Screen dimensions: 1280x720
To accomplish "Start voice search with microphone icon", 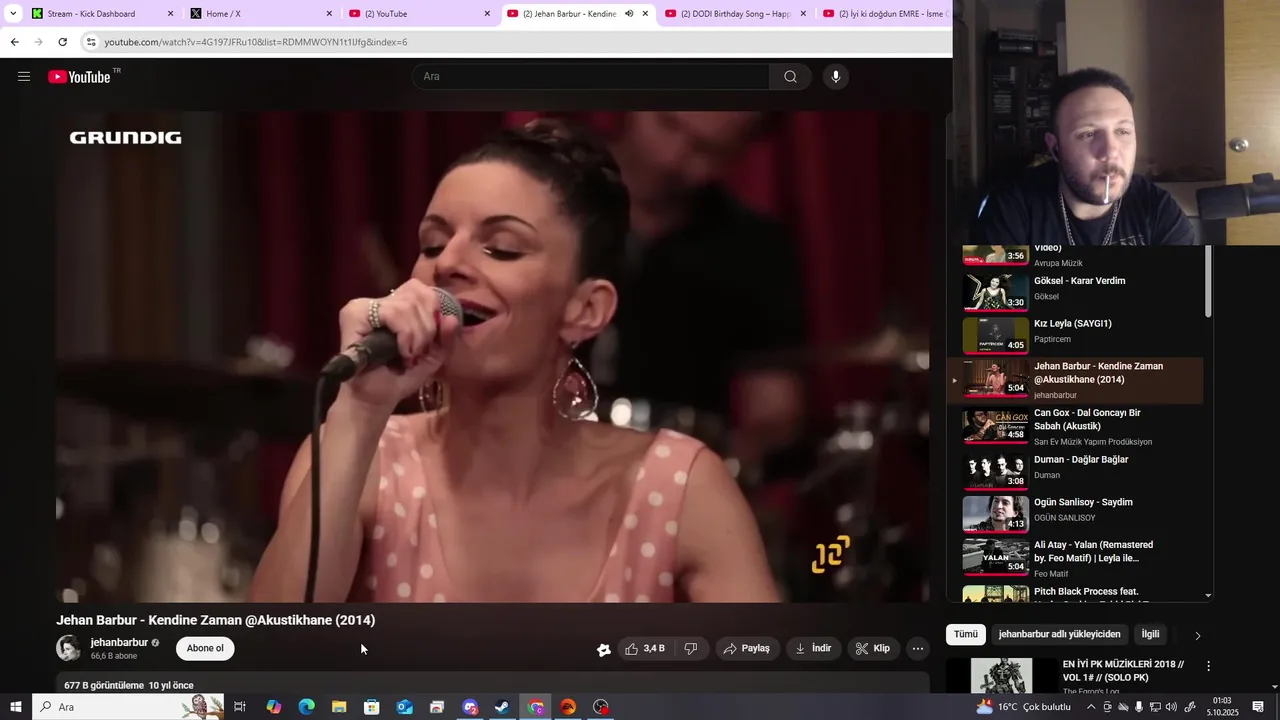I will [x=836, y=77].
